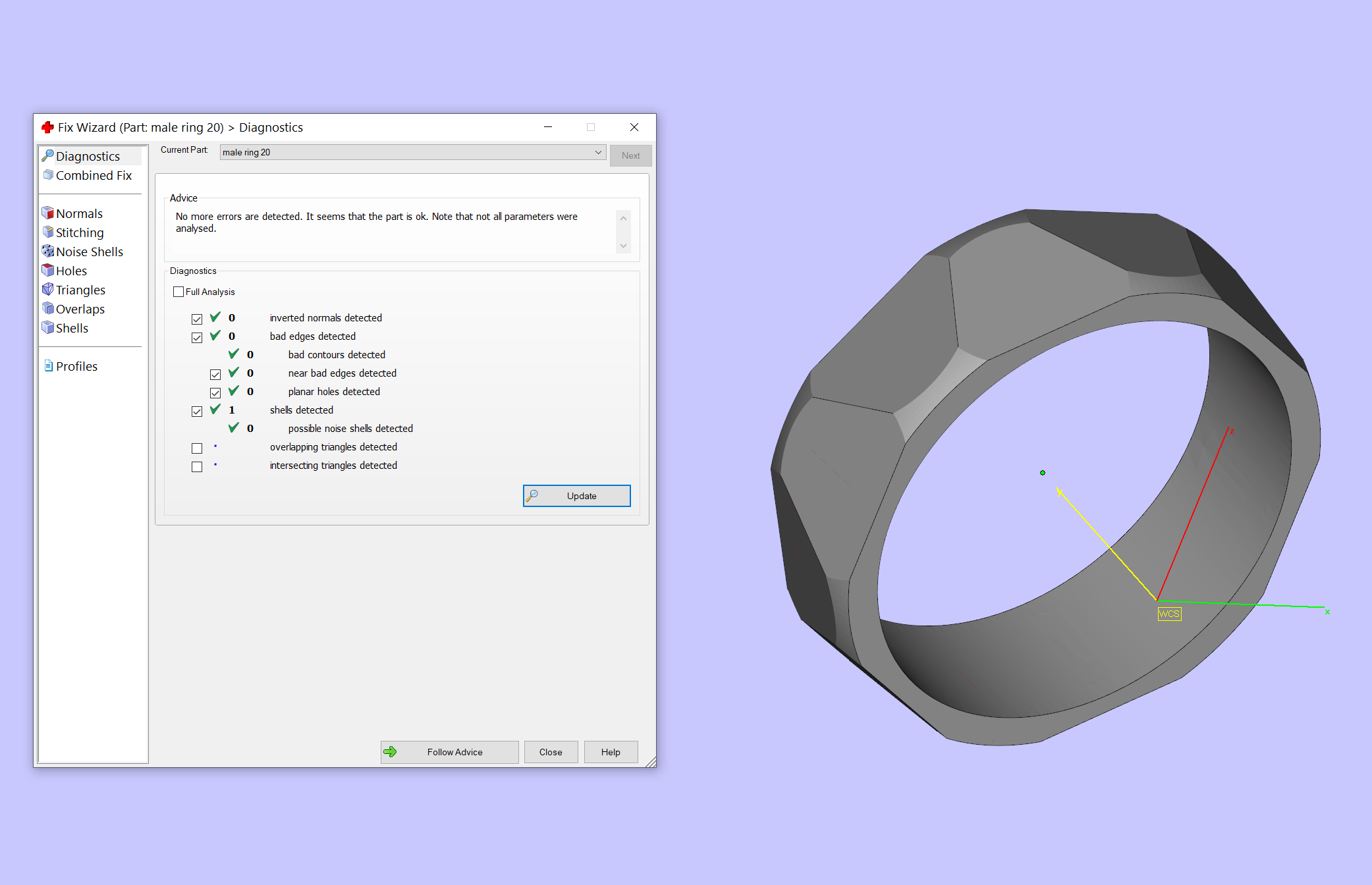Check the overlapping triangles detected box
Viewport: 1372px width, 885px height.
coord(197,448)
